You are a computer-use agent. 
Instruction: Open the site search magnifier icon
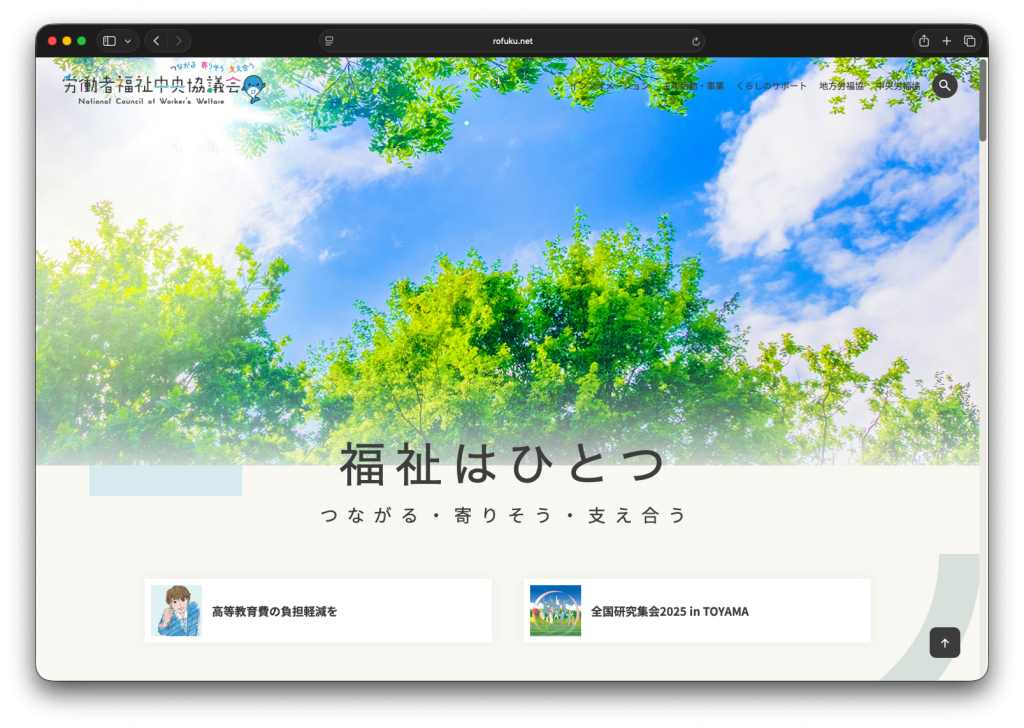point(944,86)
